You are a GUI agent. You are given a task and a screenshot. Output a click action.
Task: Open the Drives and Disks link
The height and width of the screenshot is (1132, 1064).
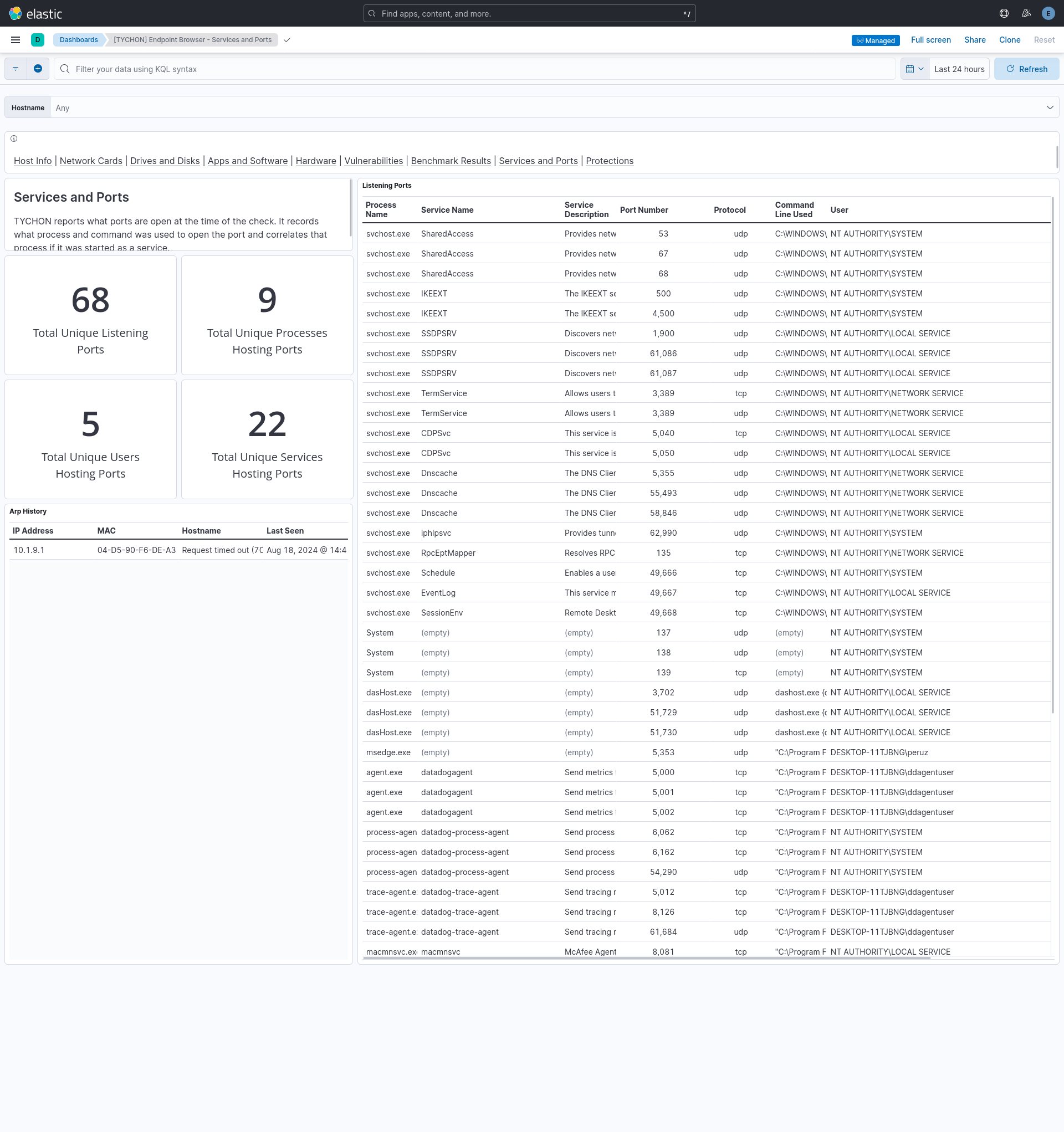point(165,161)
